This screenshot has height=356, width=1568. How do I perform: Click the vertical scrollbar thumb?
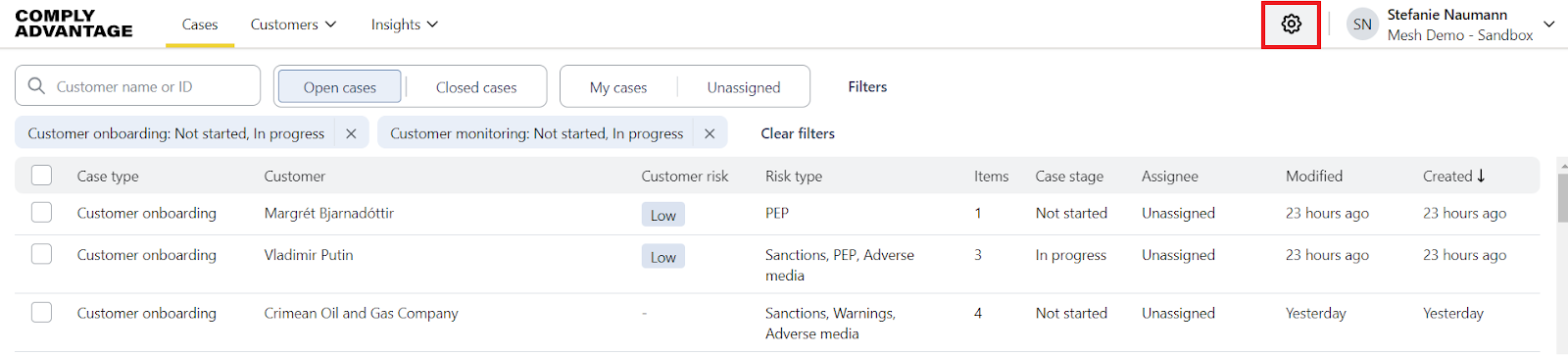pyautogui.click(x=1561, y=197)
